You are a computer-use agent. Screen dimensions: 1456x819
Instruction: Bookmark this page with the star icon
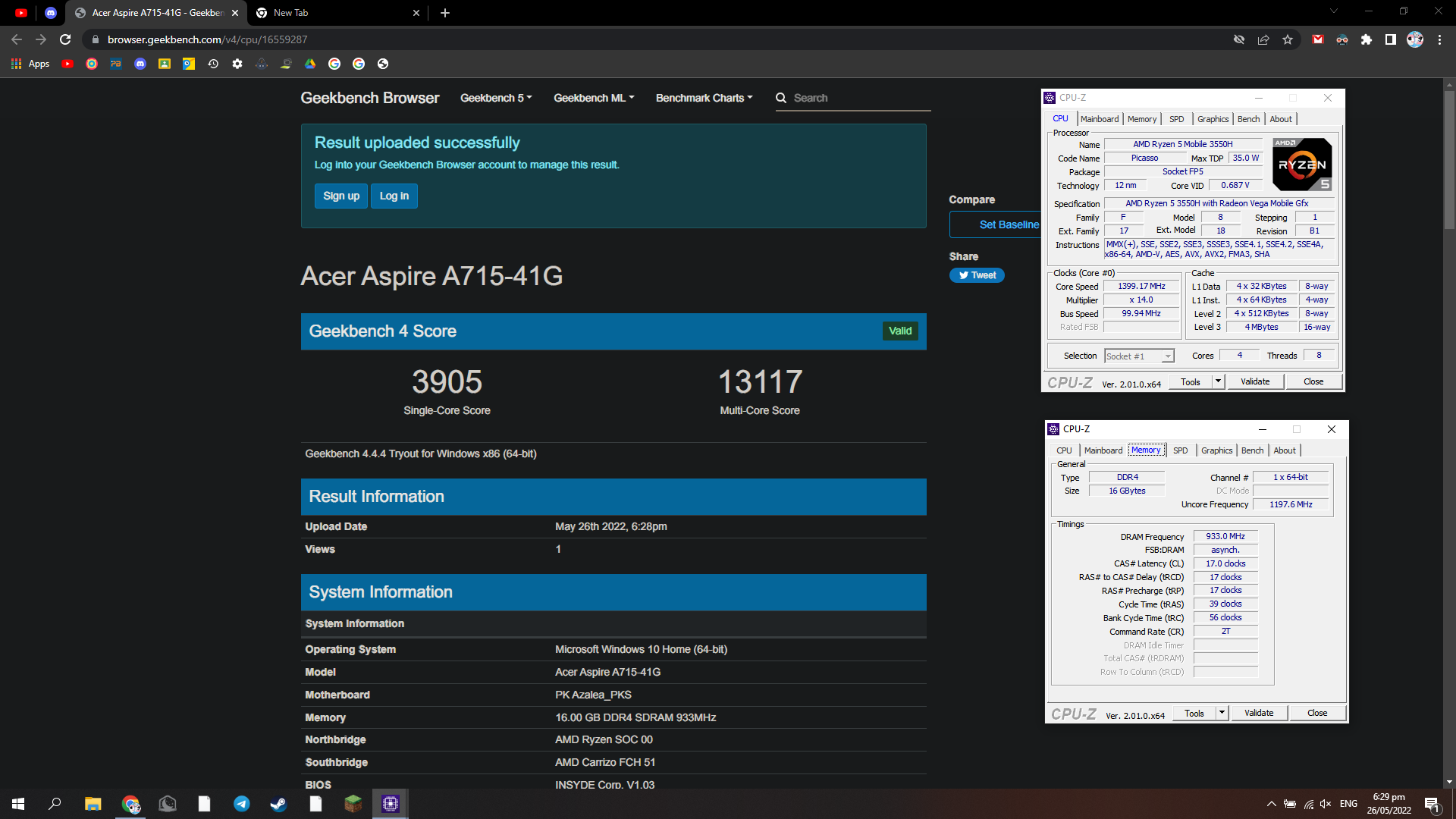pos(1288,39)
